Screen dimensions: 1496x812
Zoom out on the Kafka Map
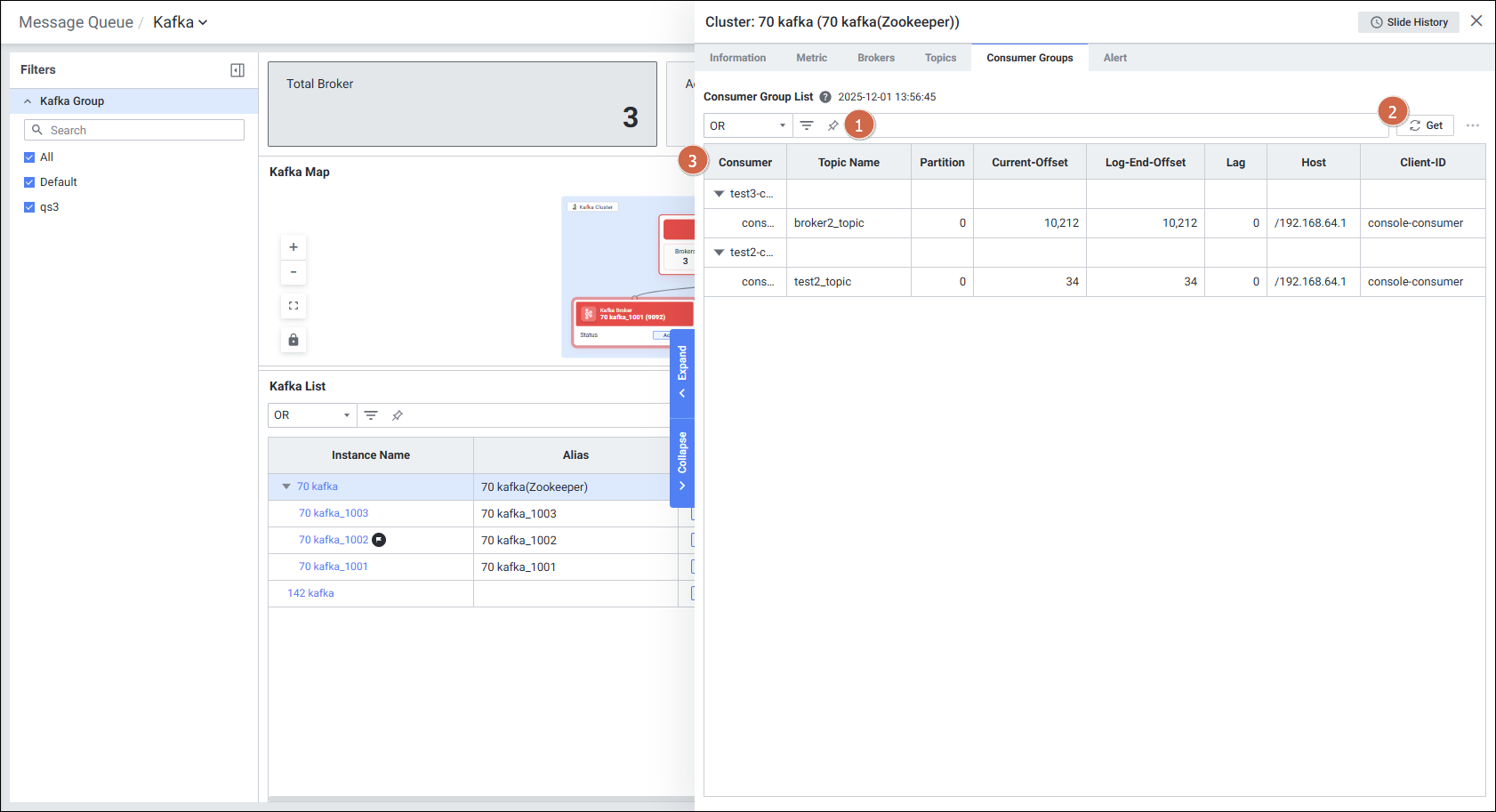coord(294,272)
